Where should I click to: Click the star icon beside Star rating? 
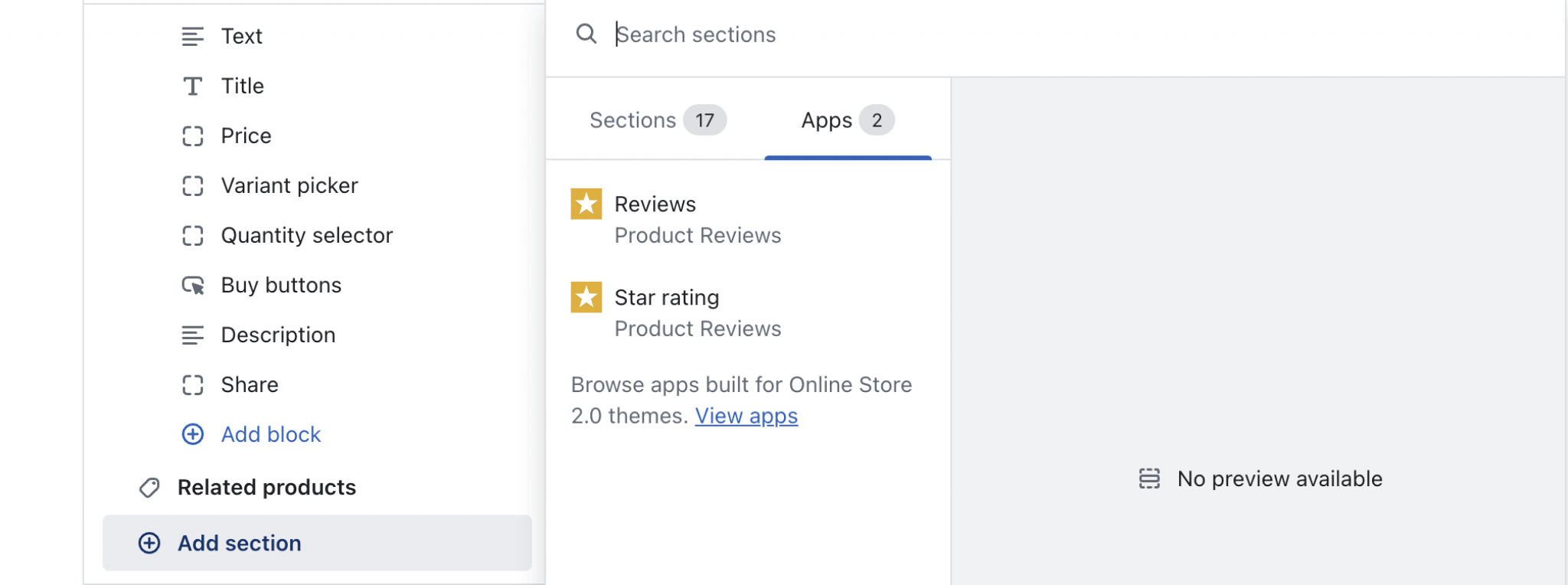click(x=586, y=297)
